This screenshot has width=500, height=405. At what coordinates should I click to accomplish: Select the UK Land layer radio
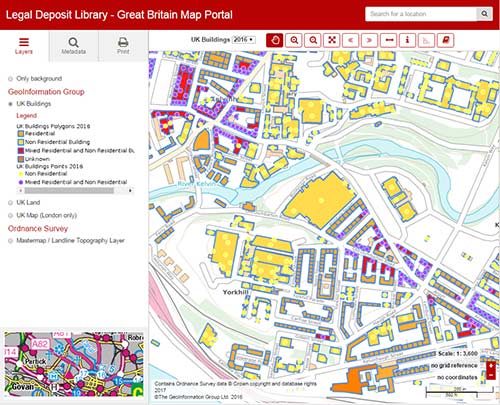click(x=10, y=203)
